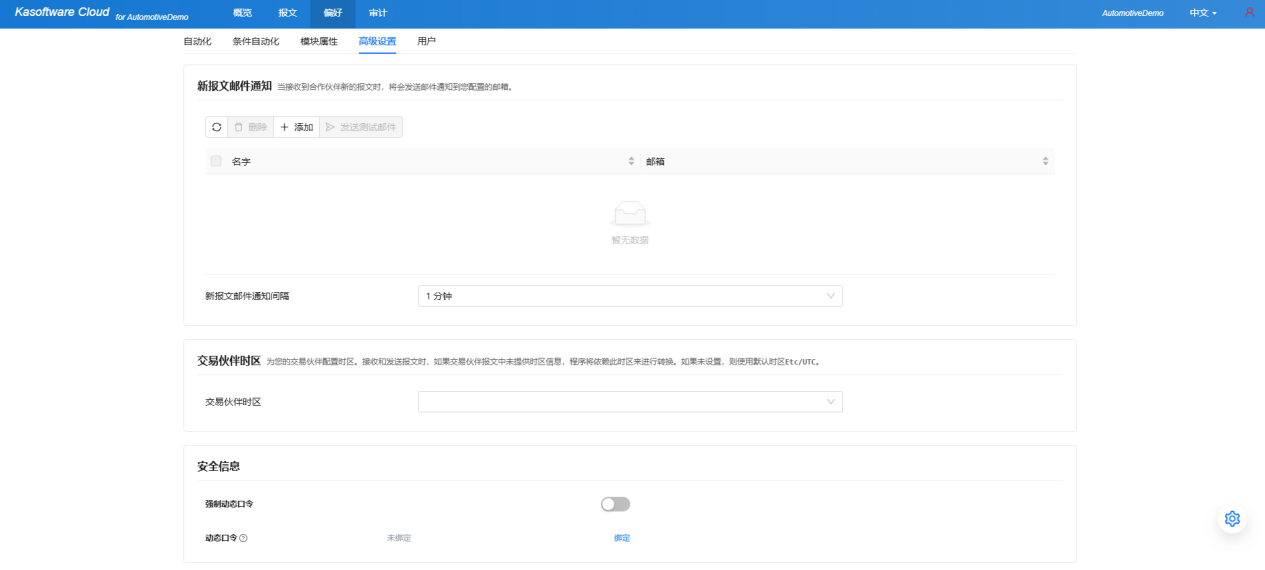This screenshot has height=570, width=1265.
Task: Open the 中文 language dropdown
Action: click(1202, 13)
